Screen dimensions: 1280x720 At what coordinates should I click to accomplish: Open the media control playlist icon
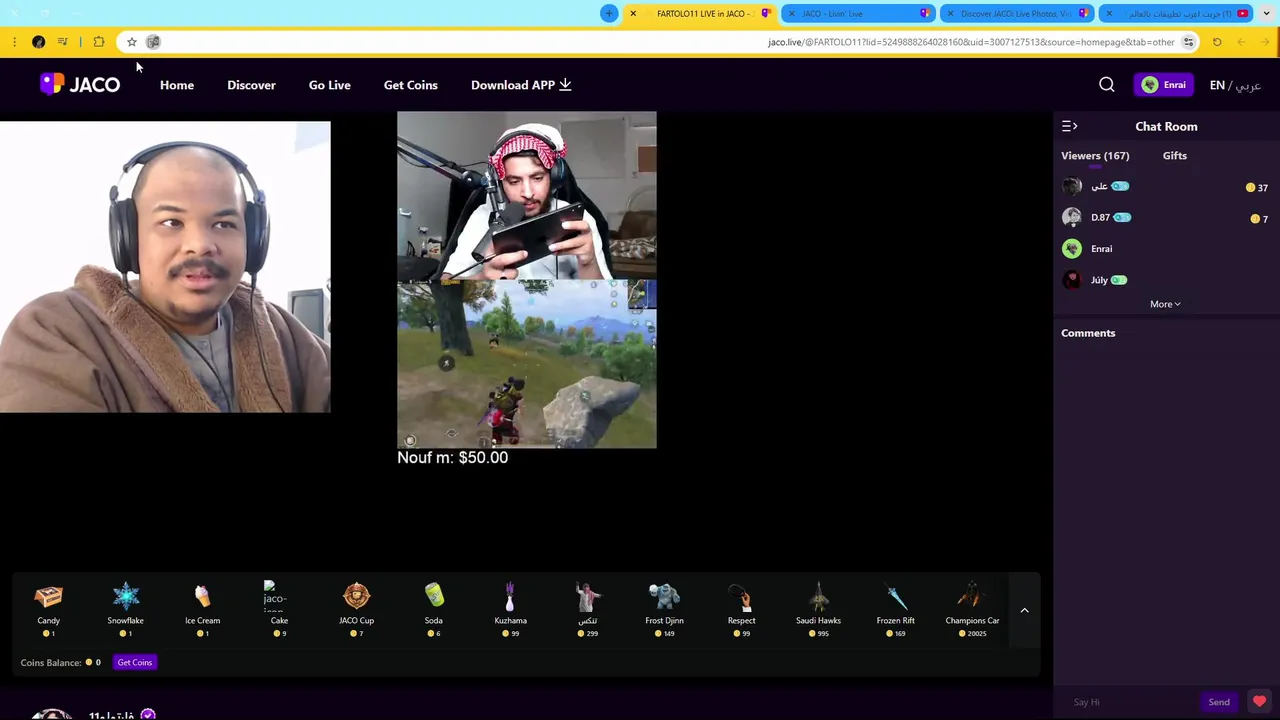click(x=62, y=42)
